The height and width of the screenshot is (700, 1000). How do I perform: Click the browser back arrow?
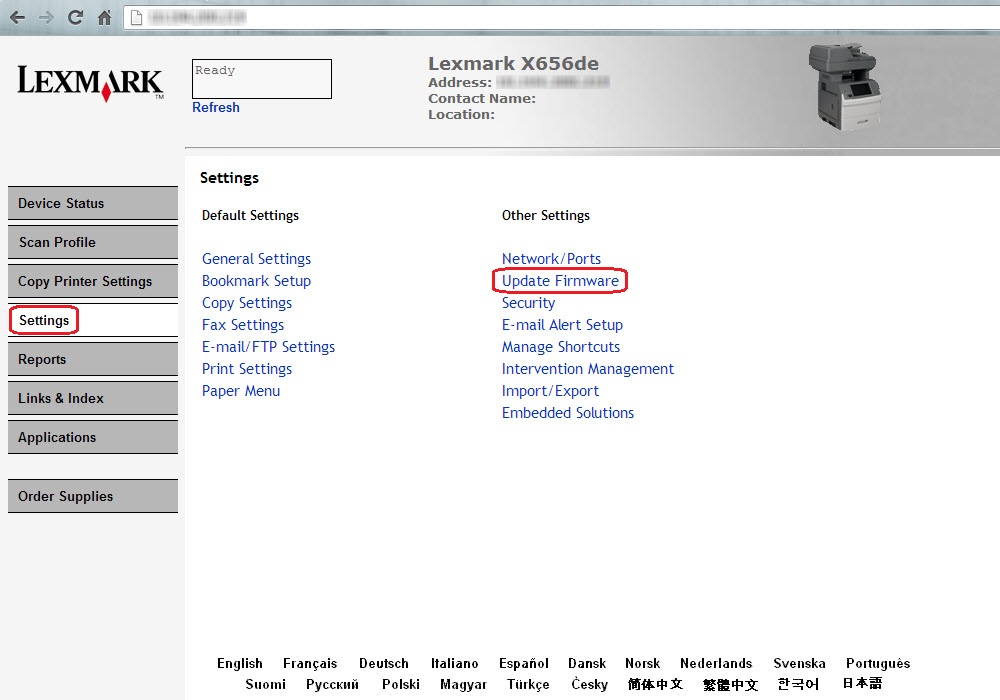[15, 16]
